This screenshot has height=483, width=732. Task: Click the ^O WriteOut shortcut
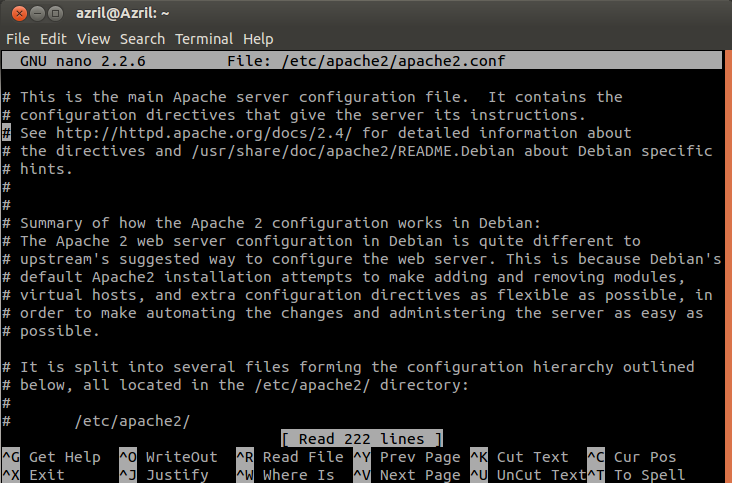169,457
